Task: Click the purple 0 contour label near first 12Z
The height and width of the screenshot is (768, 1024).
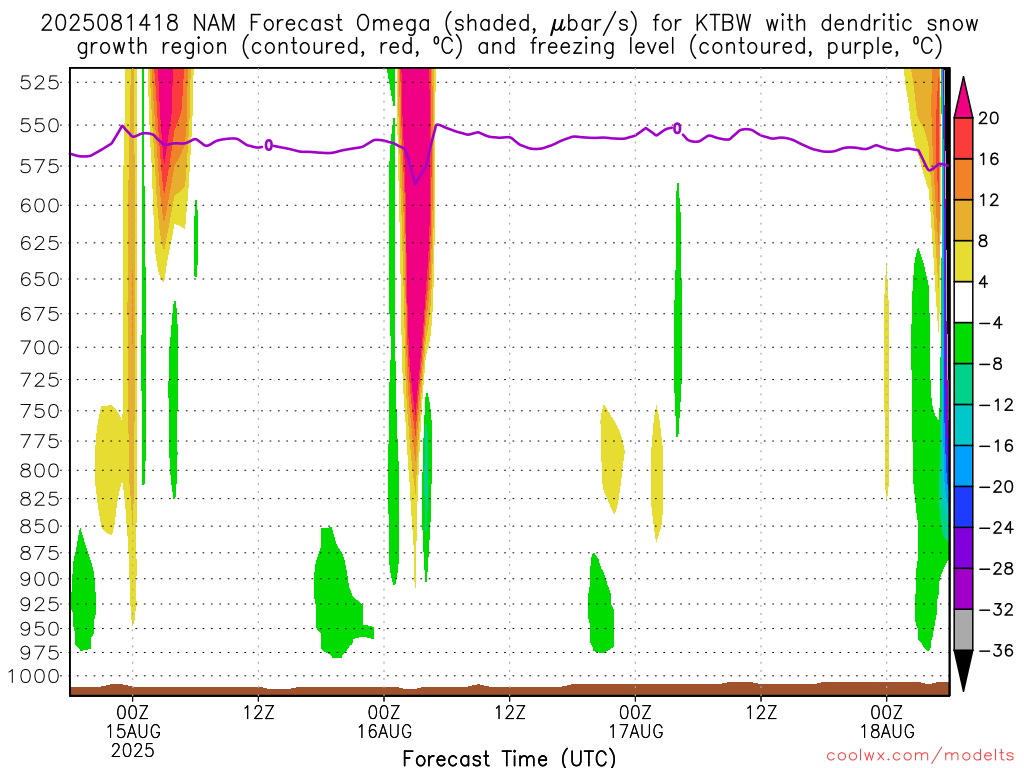Action: pyautogui.click(x=268, y=145)
